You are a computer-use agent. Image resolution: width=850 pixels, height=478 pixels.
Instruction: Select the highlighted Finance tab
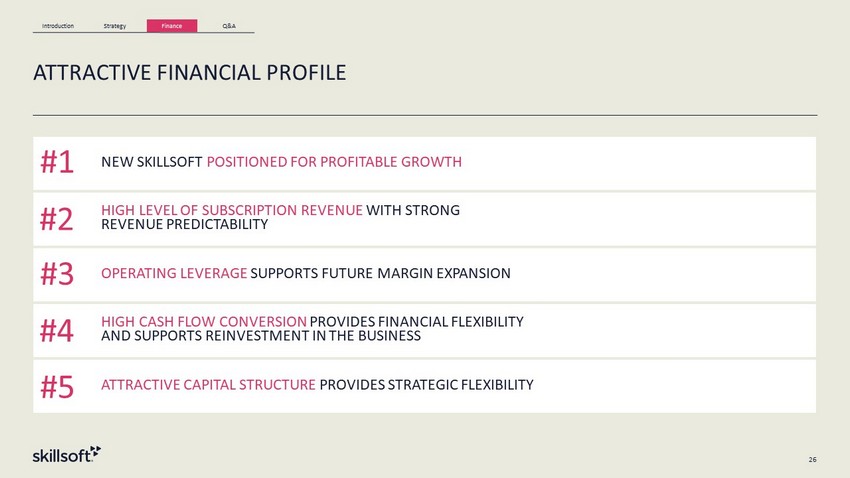[x=172, y=25]
